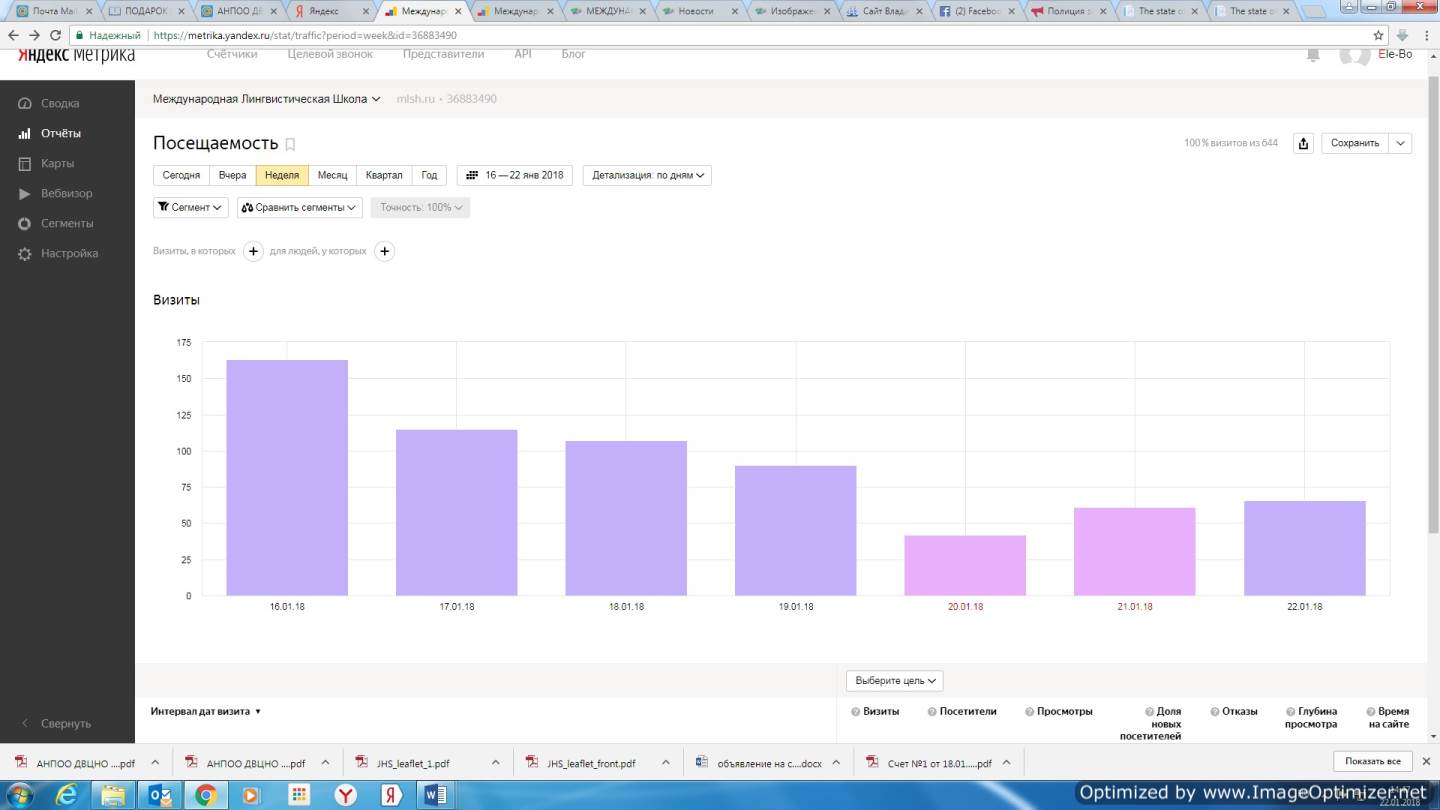Select Доля новых посетителей radio button
This screenshot has width=1440, height=810.
(x=1149, y=712)
